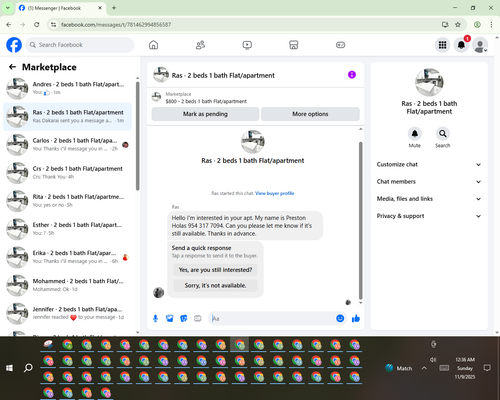Expand Customize chat section
The height and width of the screenshot is (400, 500).
pyautogui.click(x=429, y=164)
